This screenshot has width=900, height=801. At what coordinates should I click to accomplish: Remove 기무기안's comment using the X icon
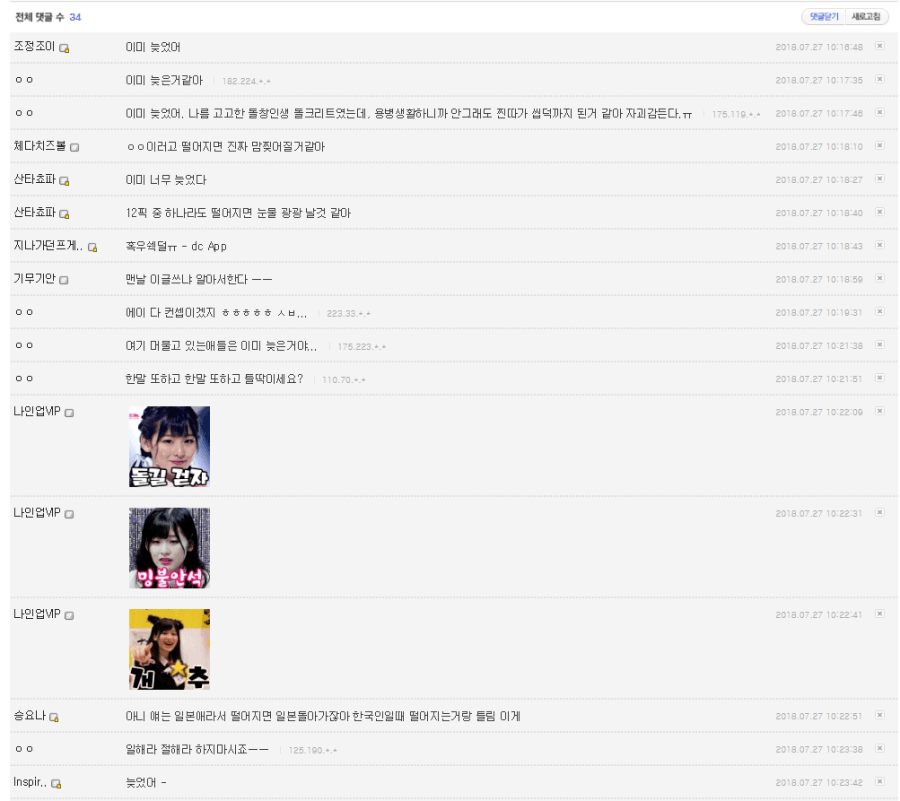point(880,279)
